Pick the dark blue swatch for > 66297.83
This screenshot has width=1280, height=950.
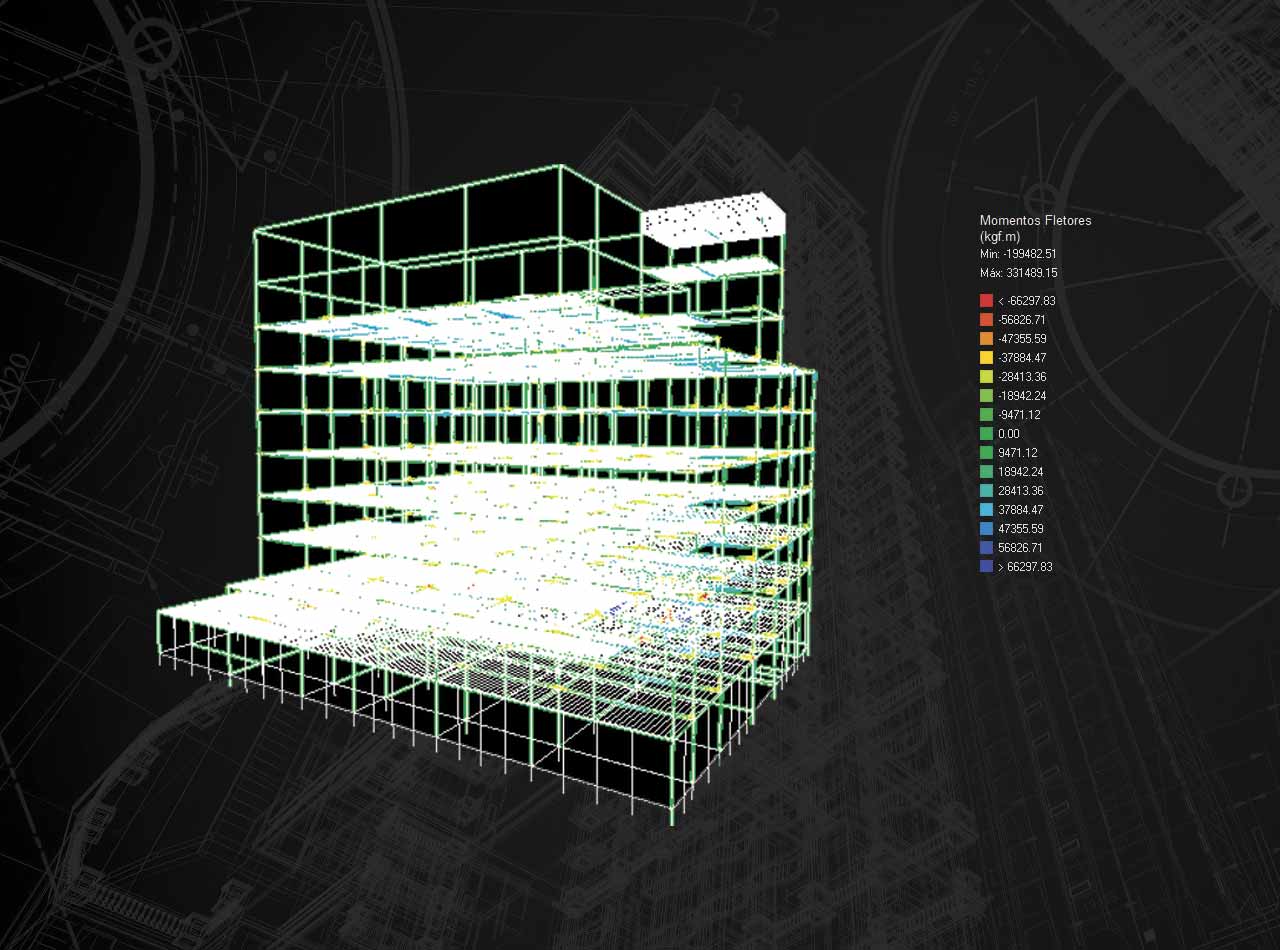click(x=986, y=567)
